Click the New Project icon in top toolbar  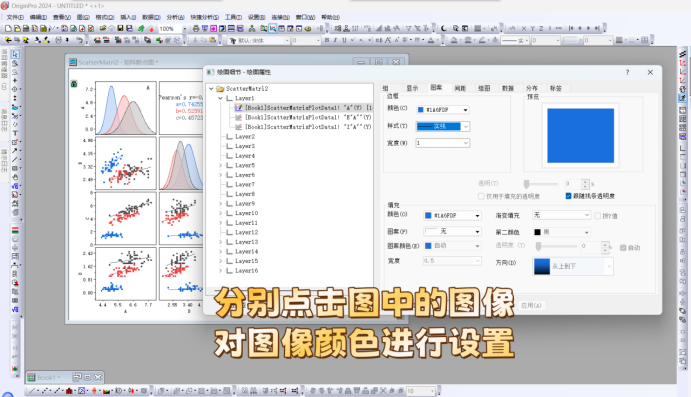(8, 29)
